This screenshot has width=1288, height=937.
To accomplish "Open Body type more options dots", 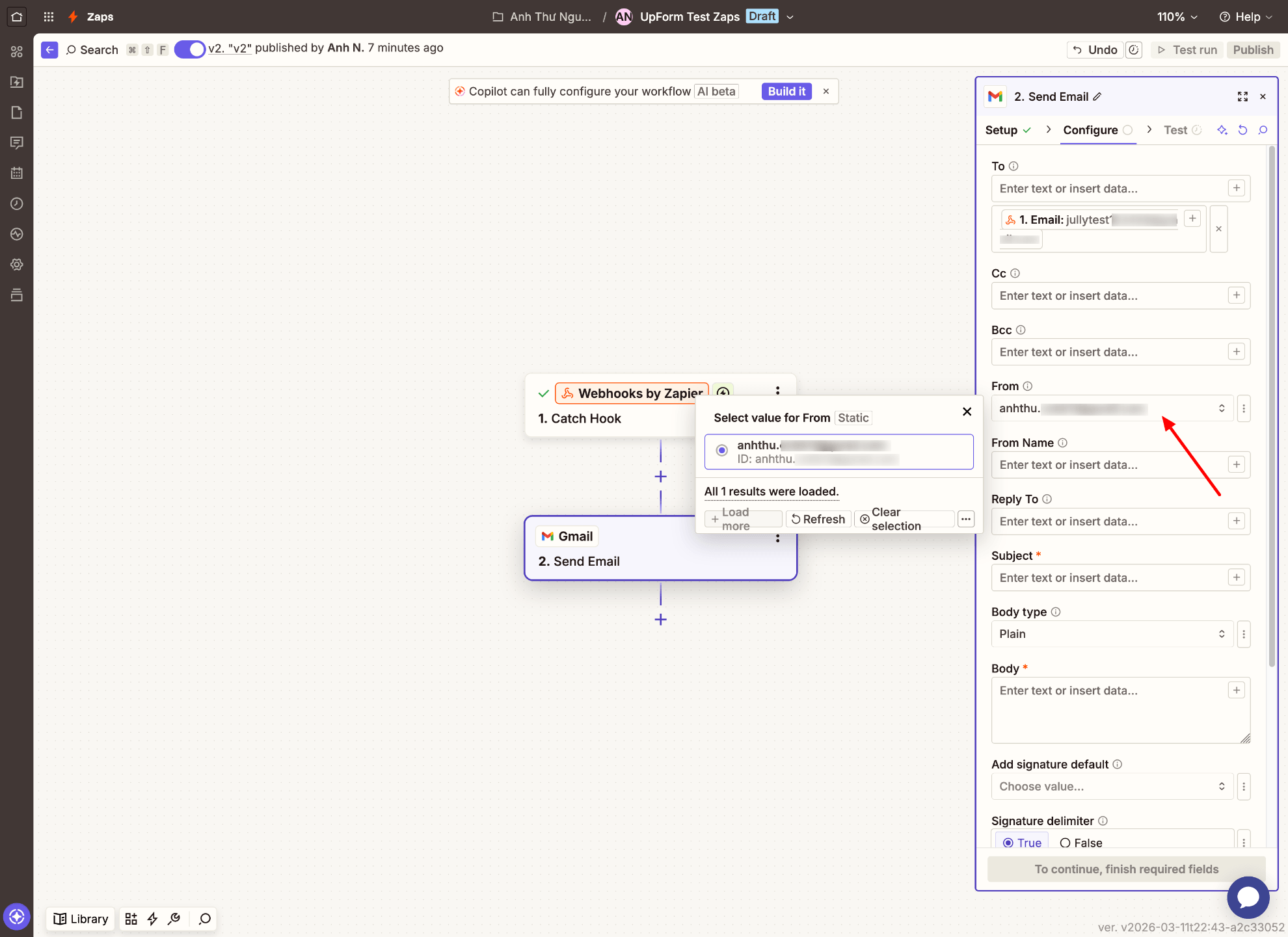I will click(1243, 634).
